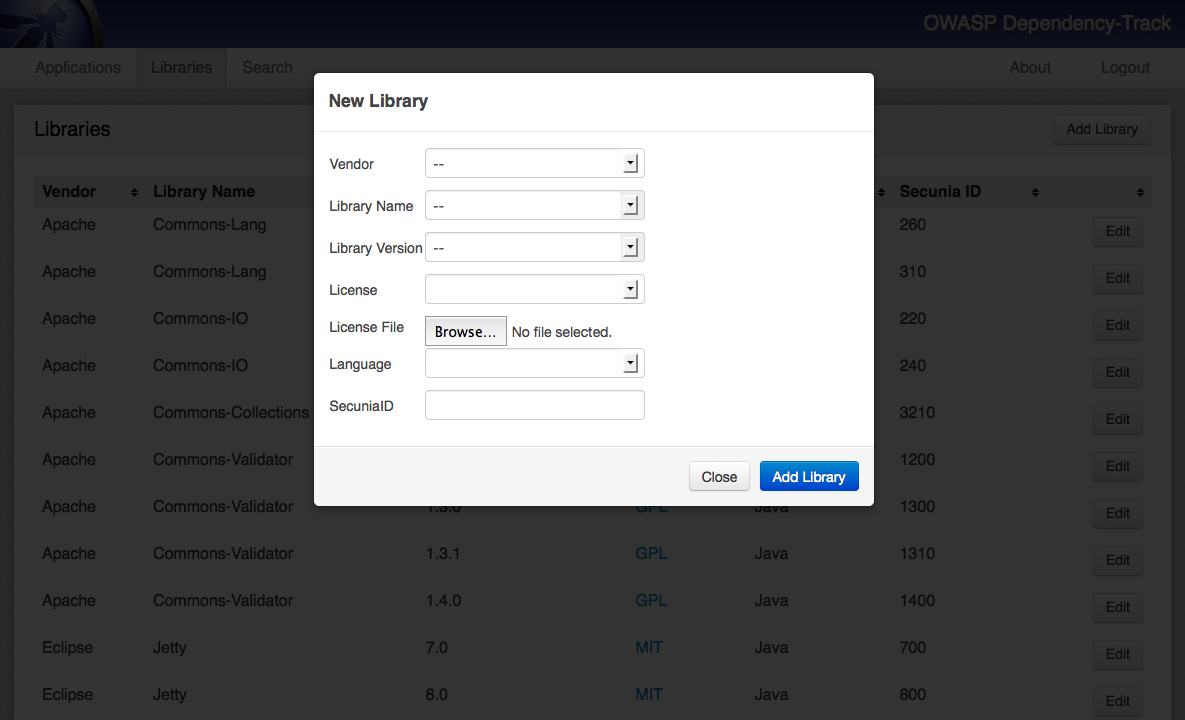Focus the SecuniaID text field

pos(534,405)
